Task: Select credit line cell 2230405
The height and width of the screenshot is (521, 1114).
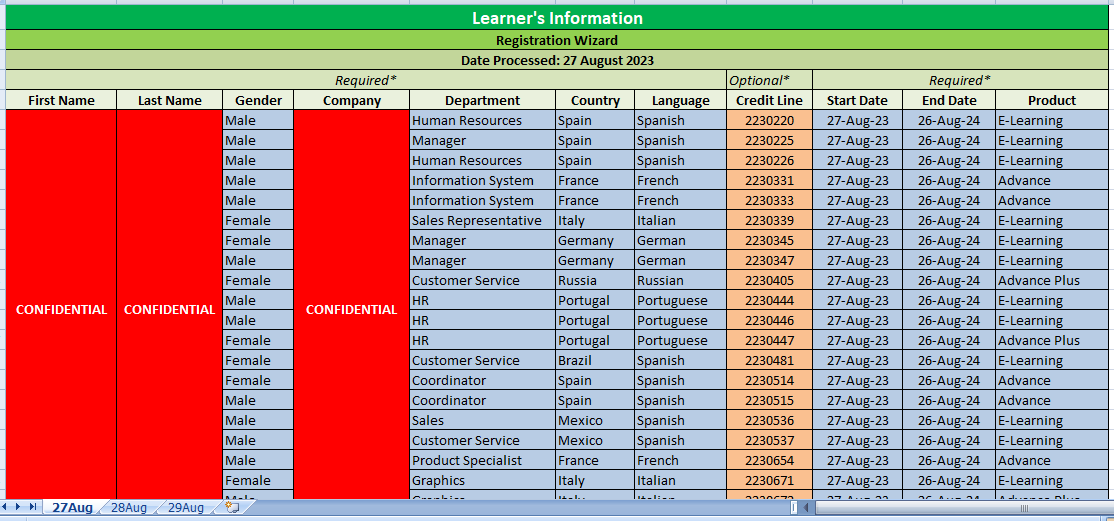Action: (769, 280)
